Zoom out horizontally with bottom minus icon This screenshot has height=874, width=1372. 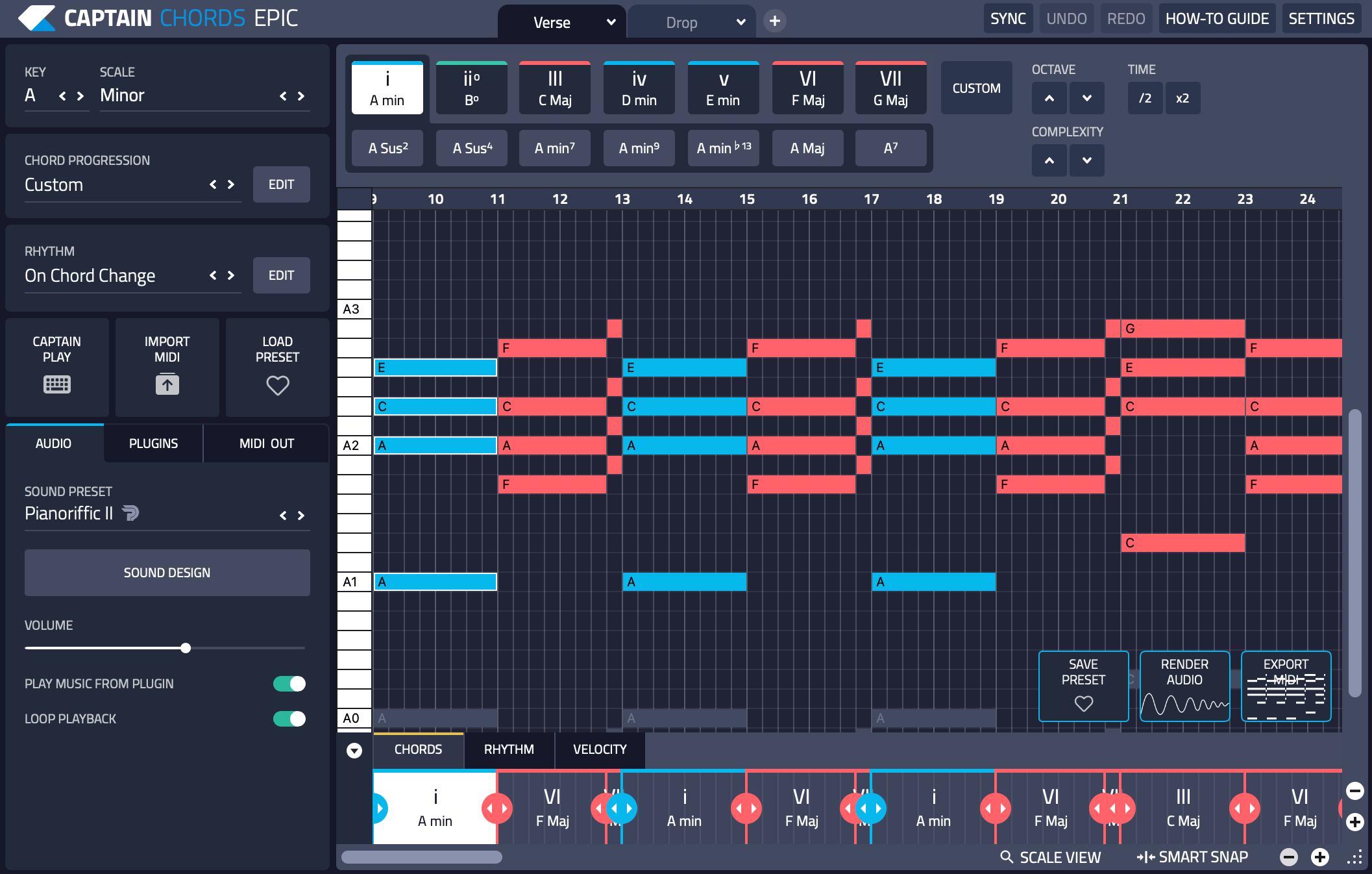tap(1289, 857)
